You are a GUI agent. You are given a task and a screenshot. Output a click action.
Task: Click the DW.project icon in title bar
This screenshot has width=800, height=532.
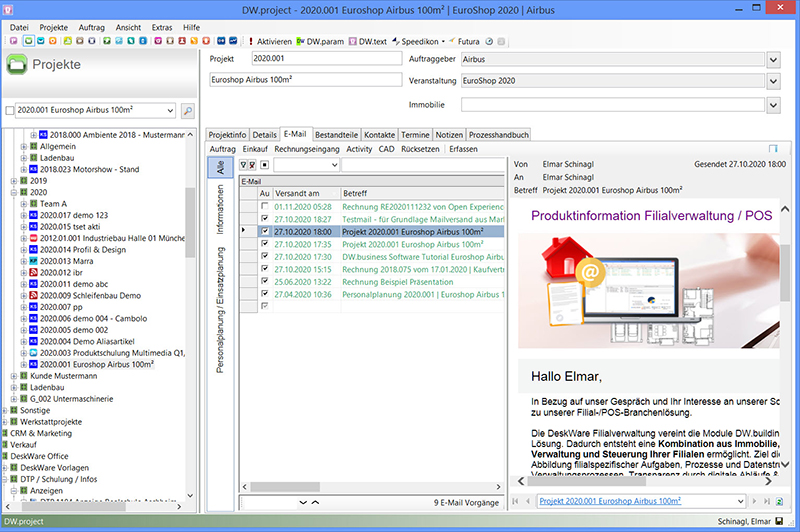(x=8, y=9)
